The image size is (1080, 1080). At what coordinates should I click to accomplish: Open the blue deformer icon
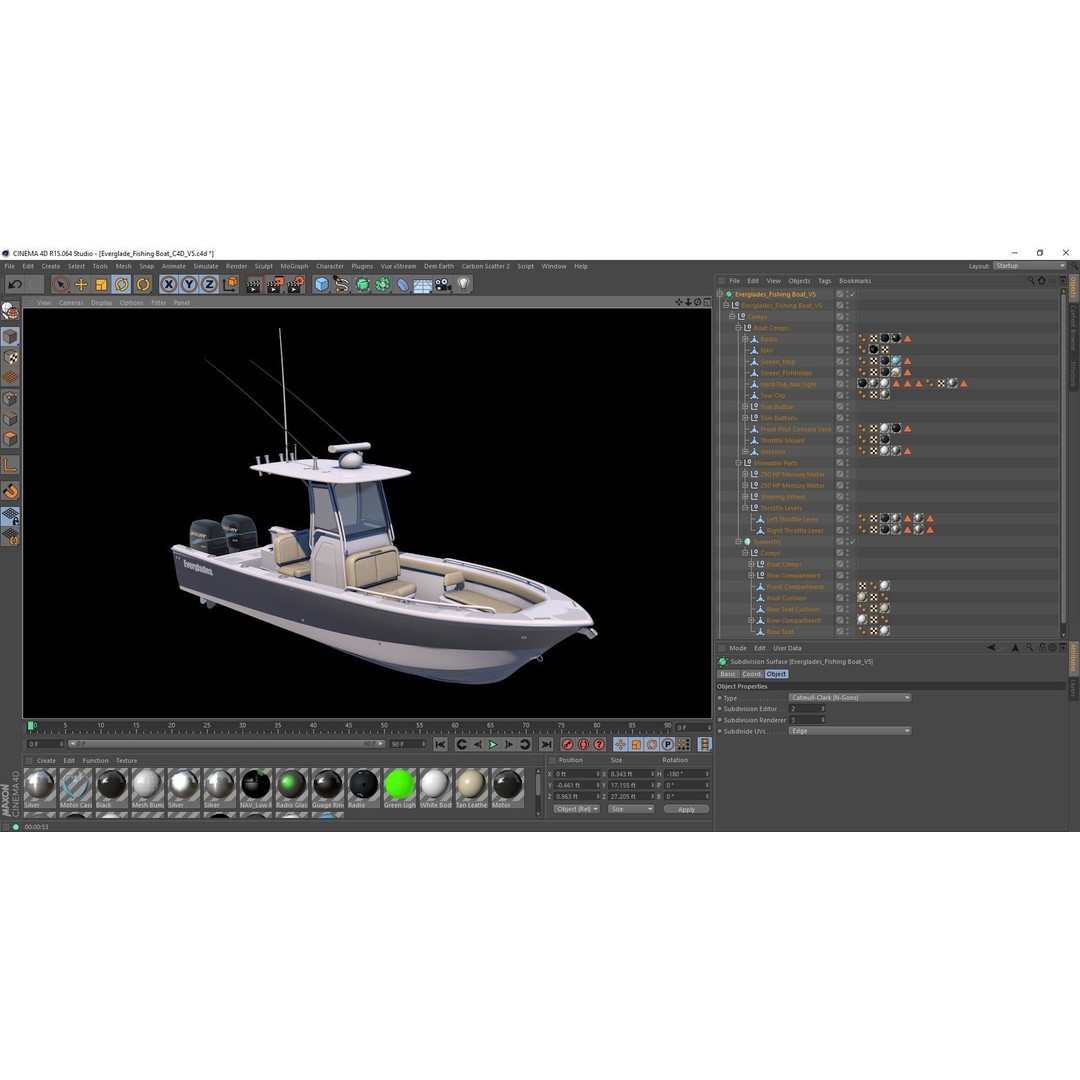coord(403,284)
